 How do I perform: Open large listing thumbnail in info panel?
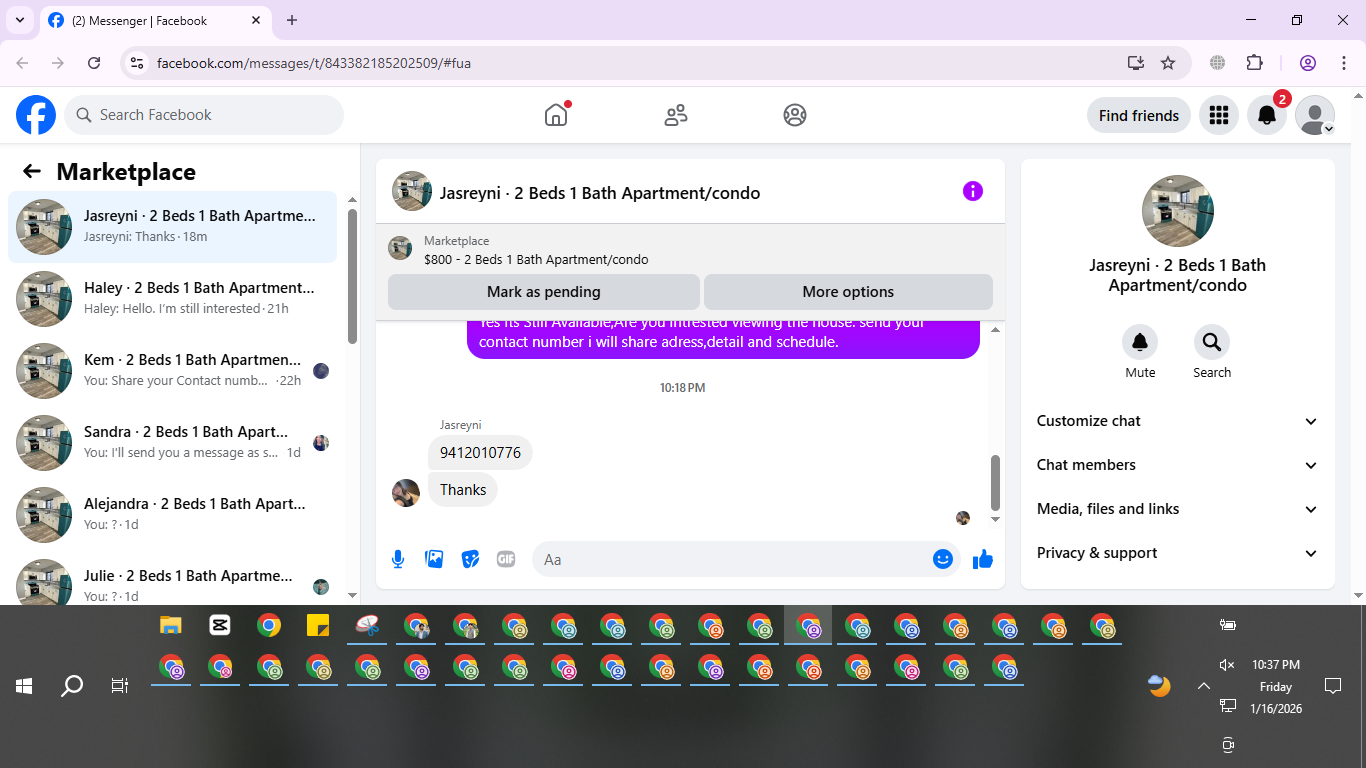[1178, 211]
